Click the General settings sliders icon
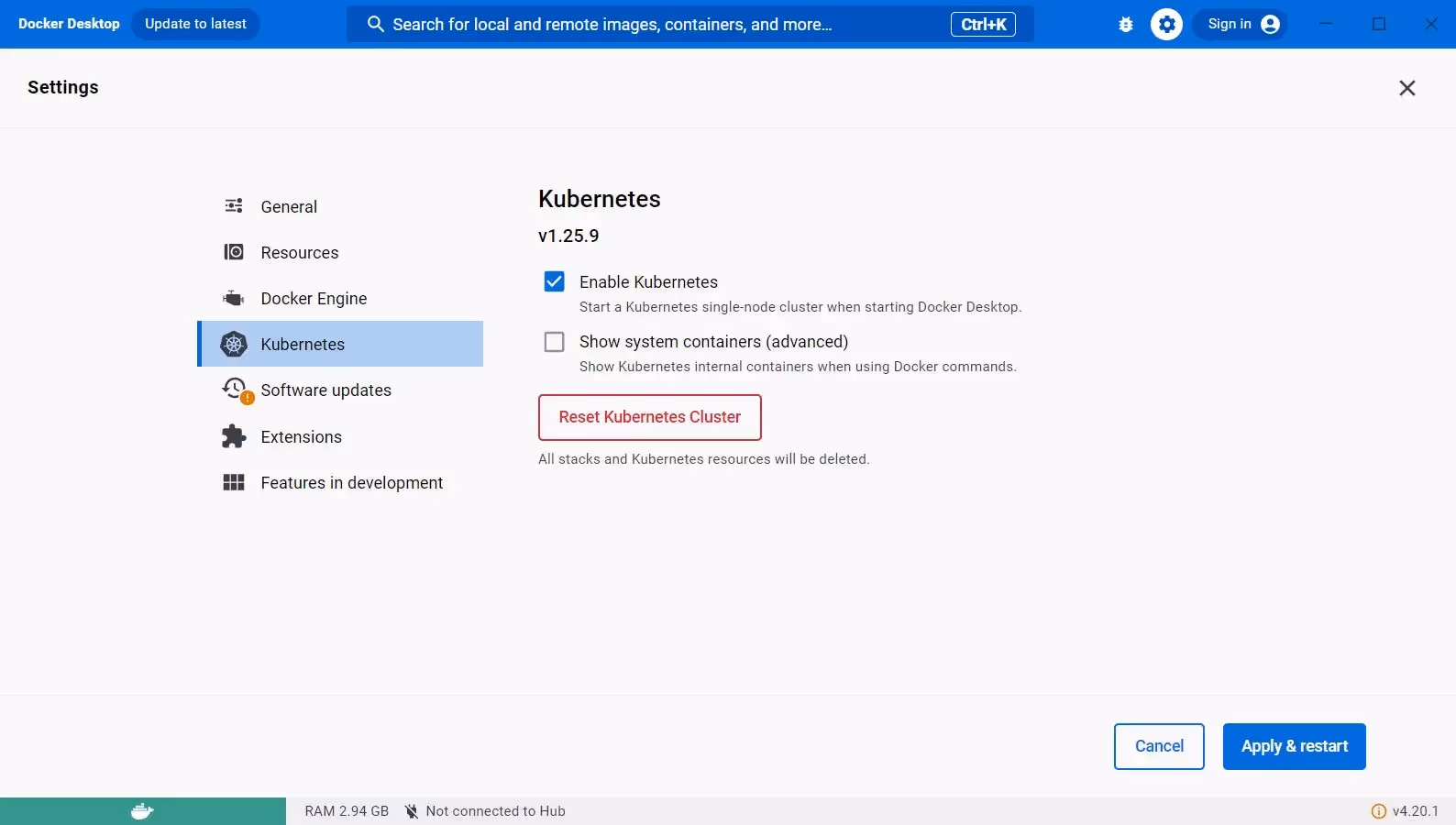 coord(234,206)
